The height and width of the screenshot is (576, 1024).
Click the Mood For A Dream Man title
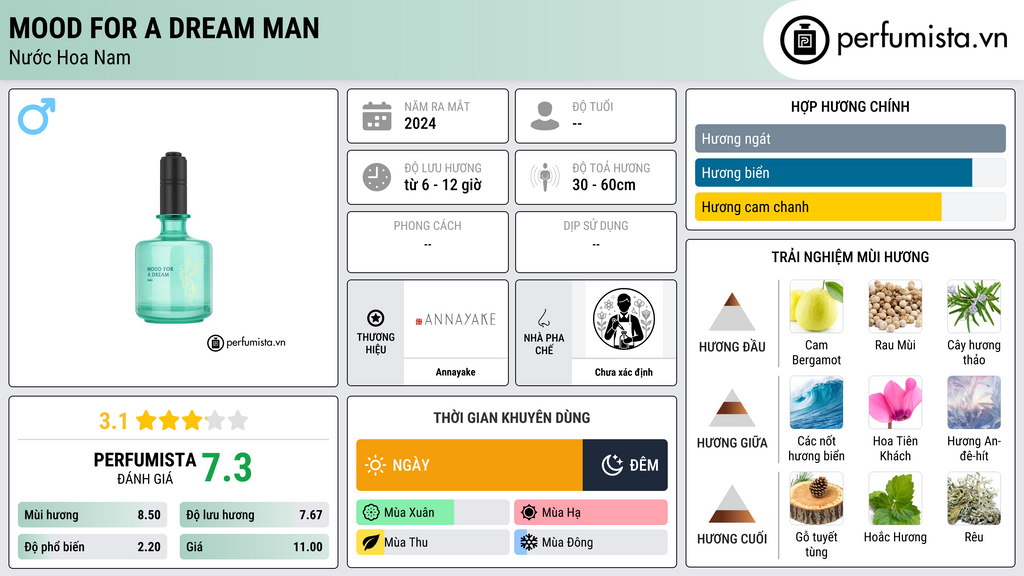tap(164, 28)
